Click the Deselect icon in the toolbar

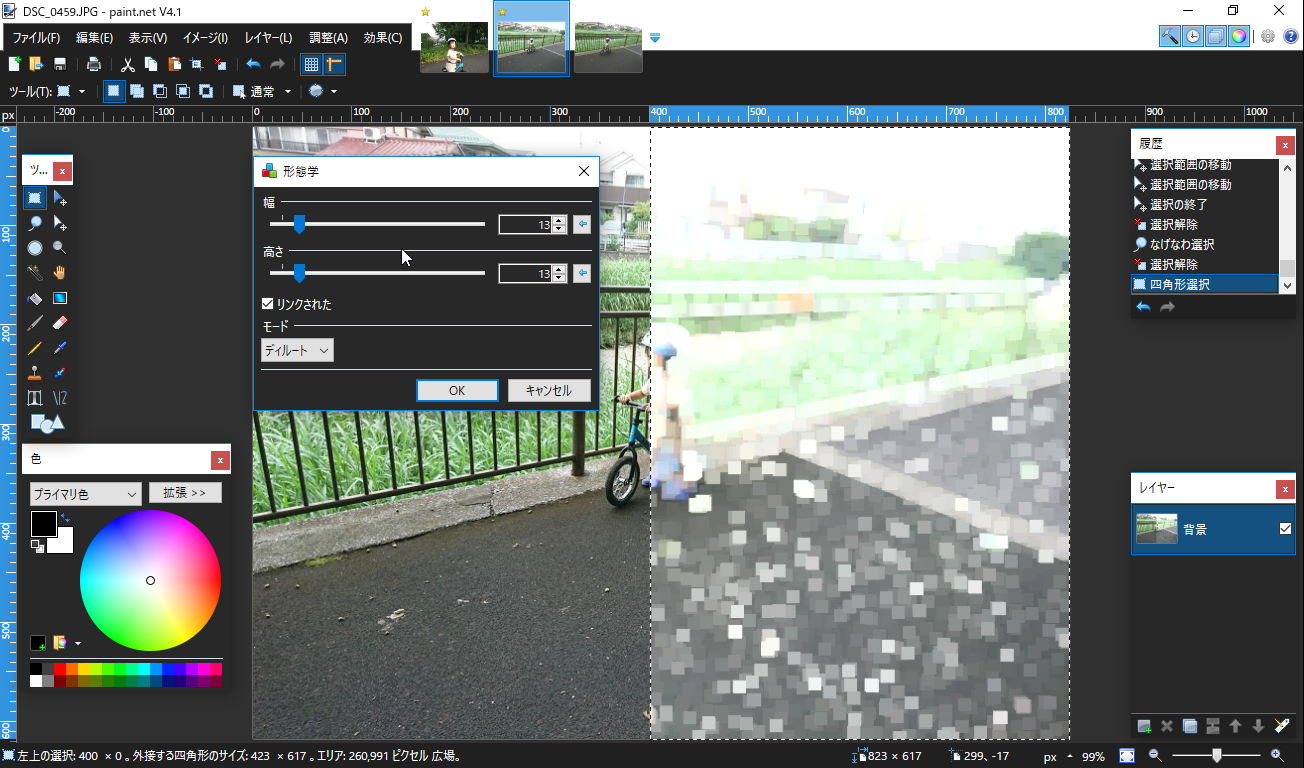[220, 64]
